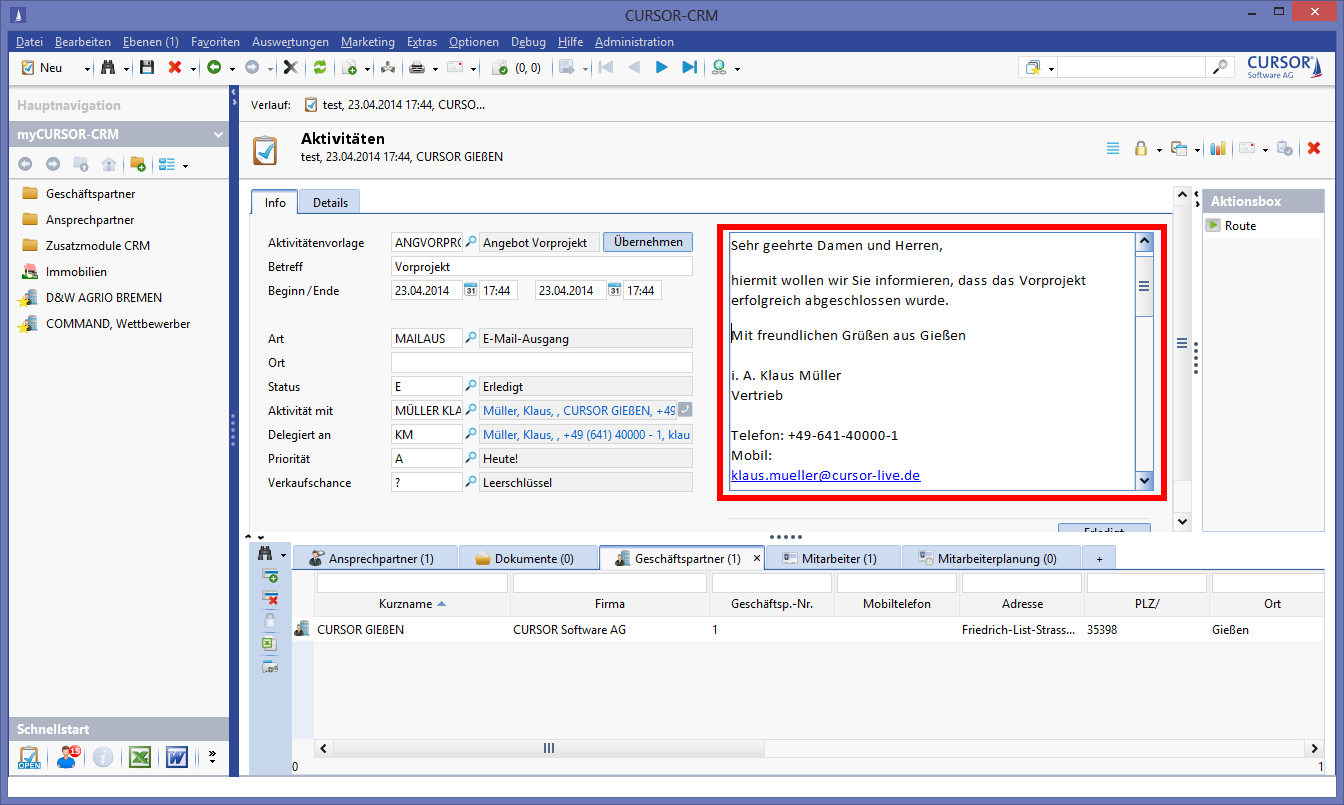Click the play-style next record arrow

[x=661, y=67]
